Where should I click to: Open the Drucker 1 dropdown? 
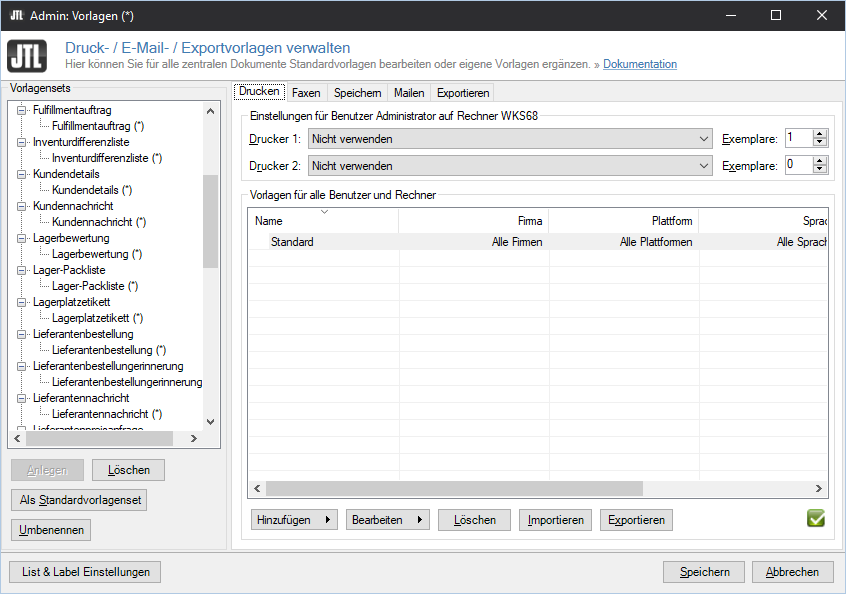click(x=510, y=139)
